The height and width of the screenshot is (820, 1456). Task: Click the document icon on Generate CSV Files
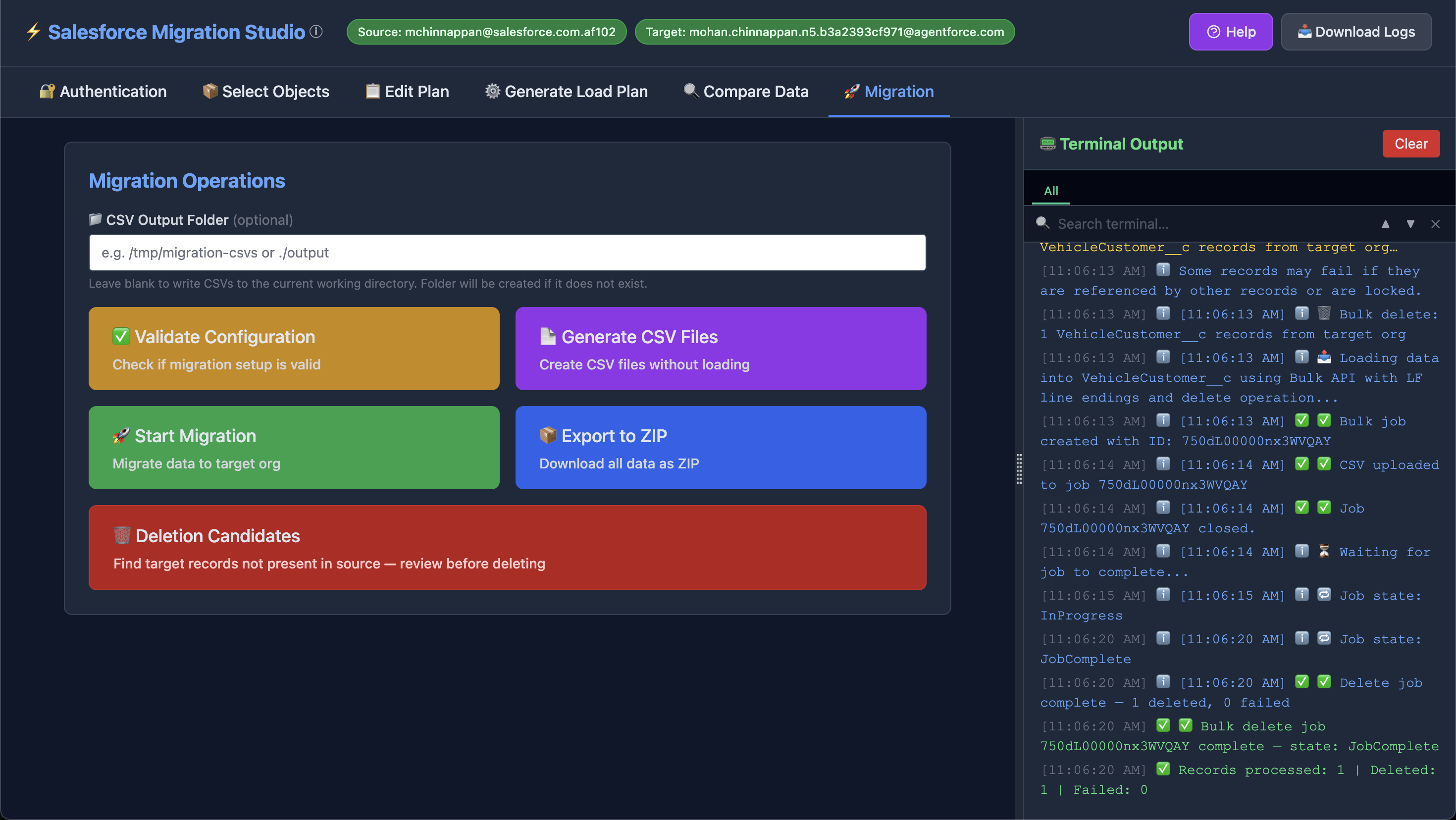548,336
